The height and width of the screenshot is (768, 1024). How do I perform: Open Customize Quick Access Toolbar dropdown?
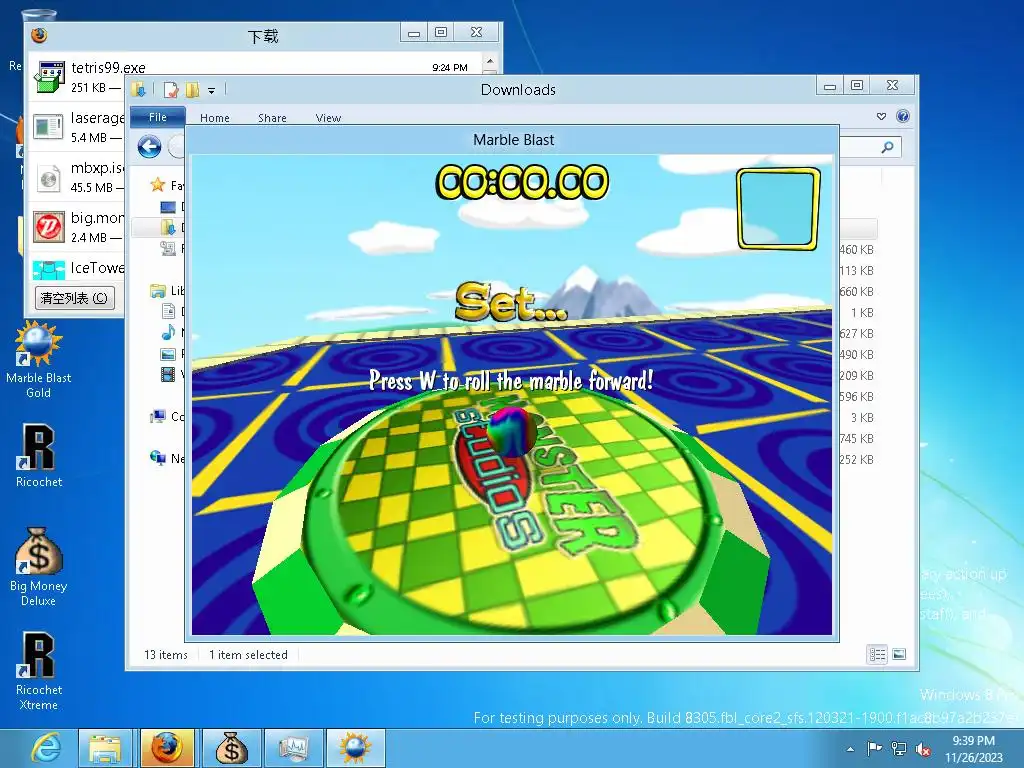tap(212, 91)
